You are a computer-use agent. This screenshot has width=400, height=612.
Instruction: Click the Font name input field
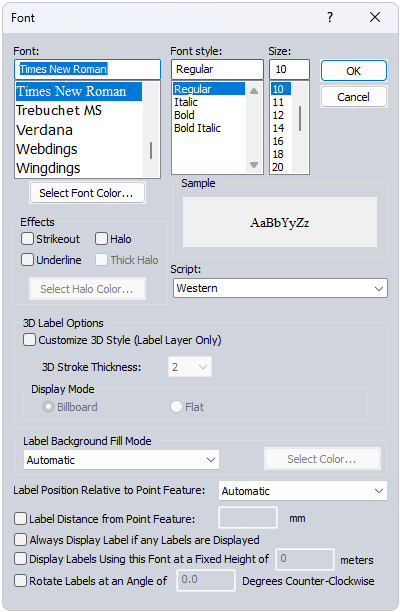click(87, 69)
